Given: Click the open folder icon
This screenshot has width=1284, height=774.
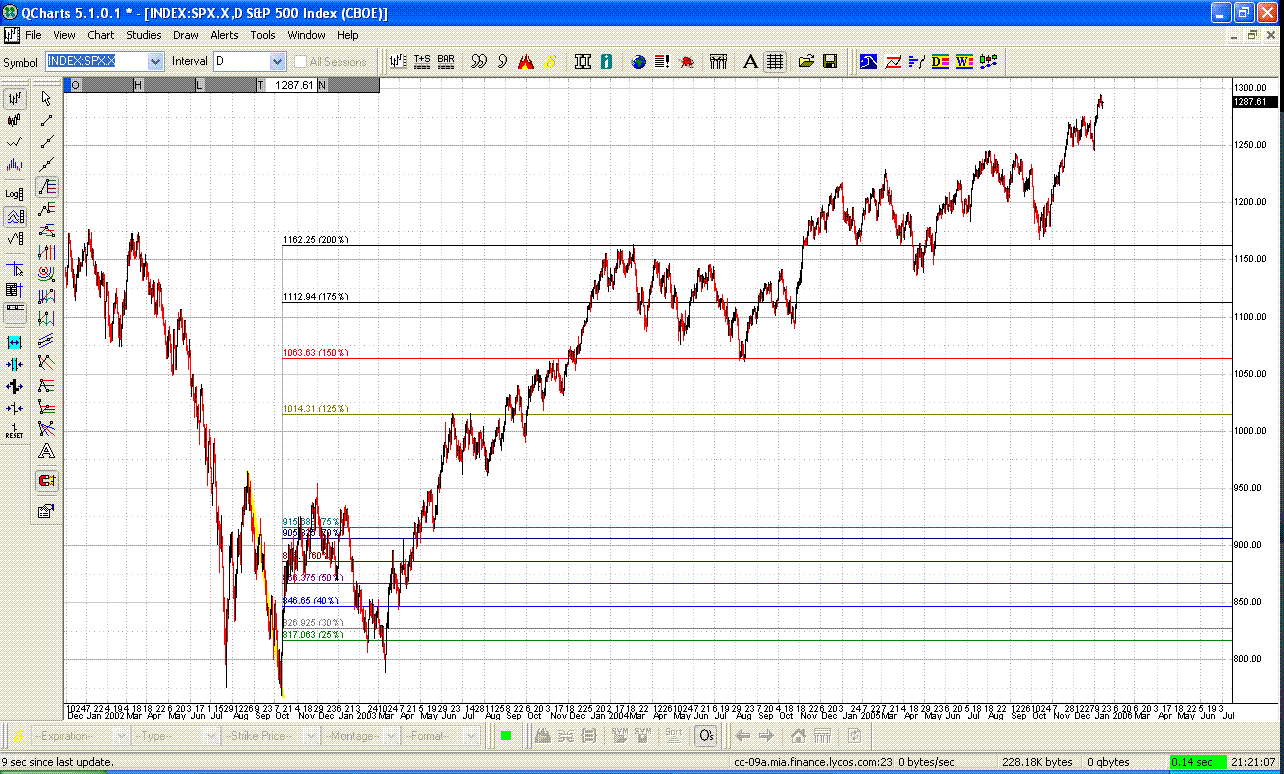Looking at the screenshot, I should [806, 61].
